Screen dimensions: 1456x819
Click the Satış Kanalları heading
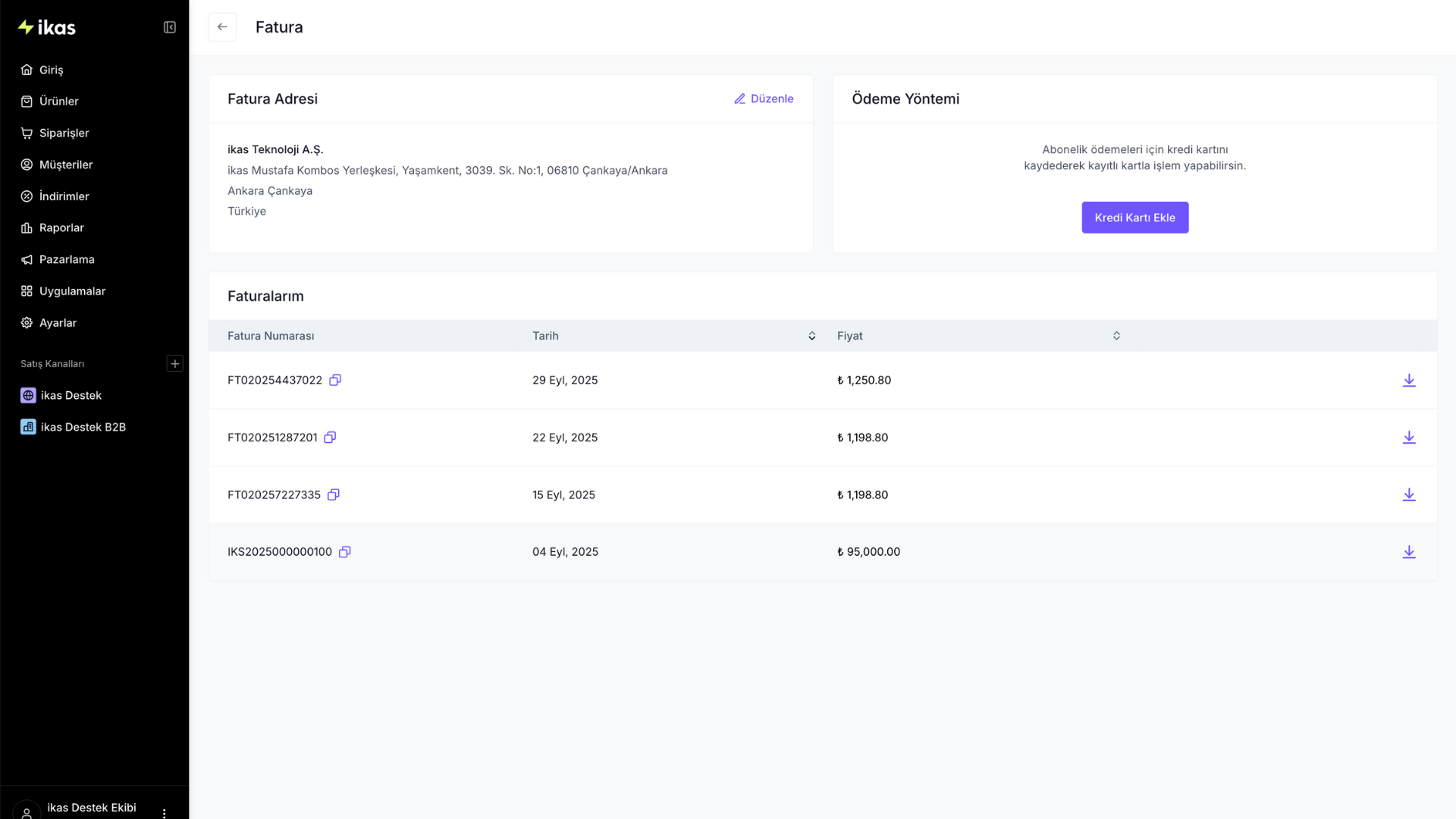(52, 364)
